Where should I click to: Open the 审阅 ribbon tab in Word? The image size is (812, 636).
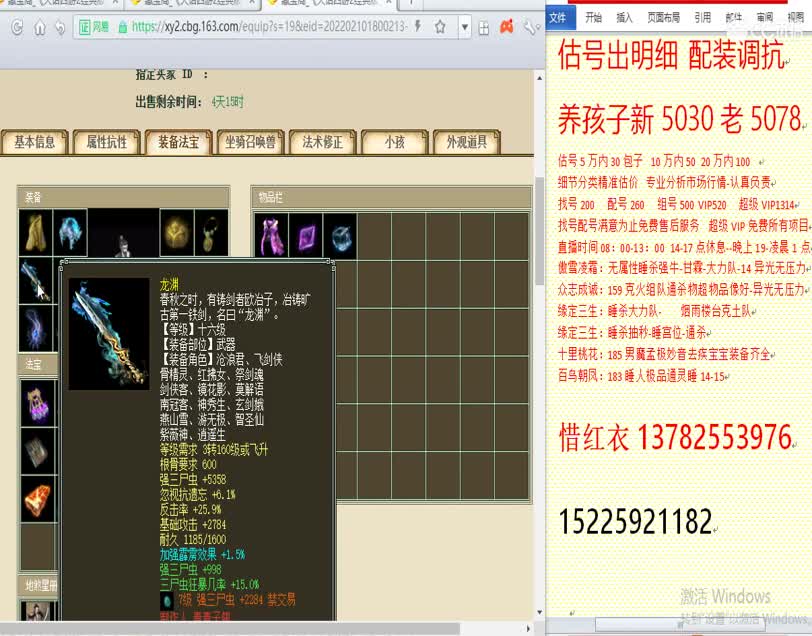[x=764, y=18]
